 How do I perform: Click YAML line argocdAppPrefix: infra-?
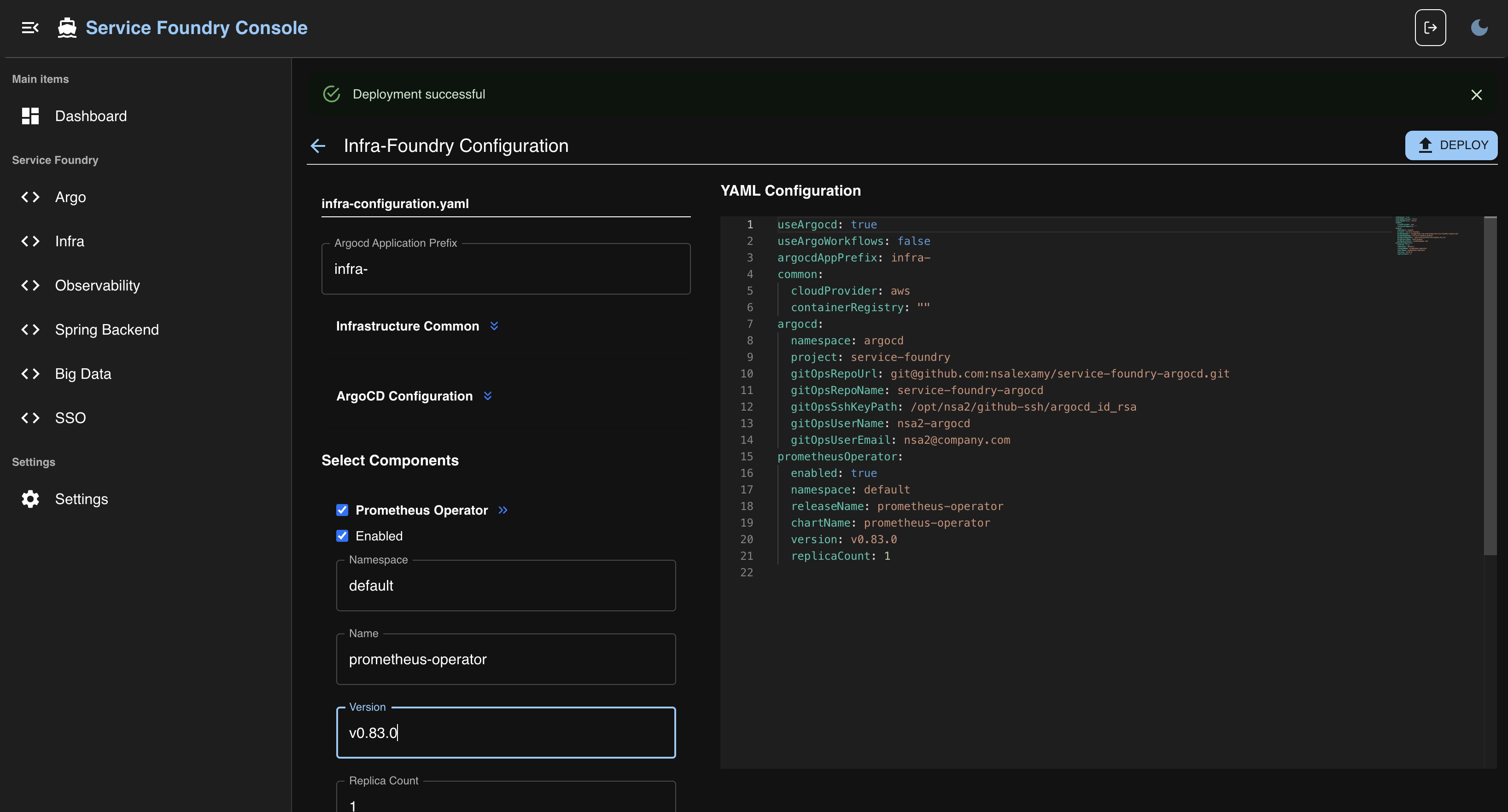pyautogui.click(x=853, y=258)
